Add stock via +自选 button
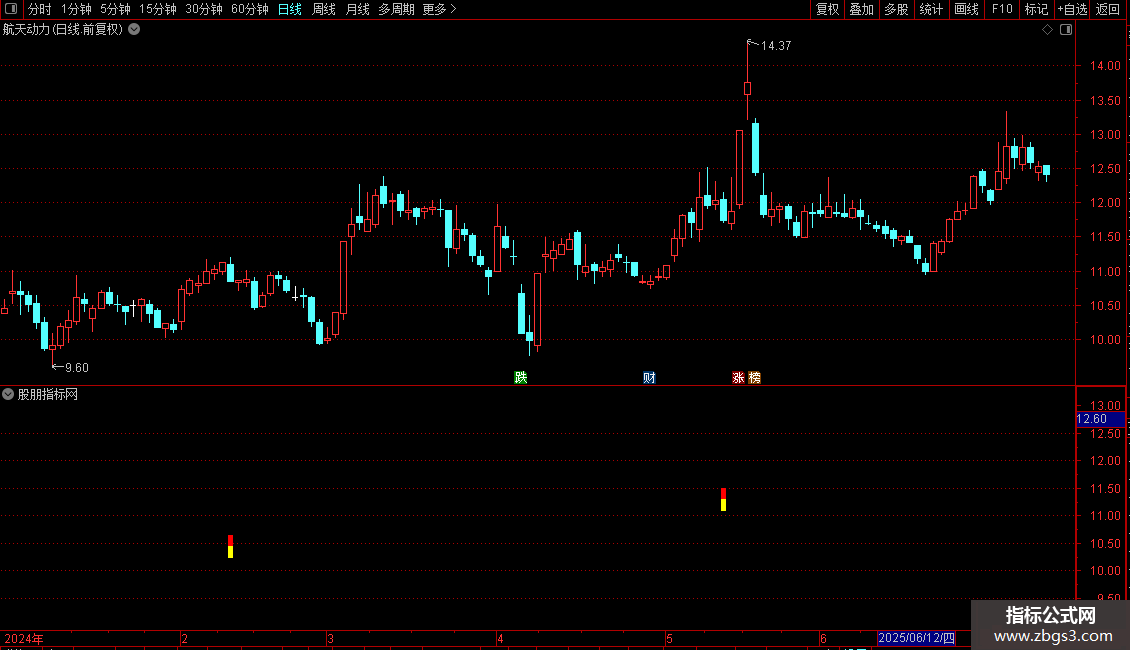This screenshot has height=650, width=1130. tap(1072, 9)
